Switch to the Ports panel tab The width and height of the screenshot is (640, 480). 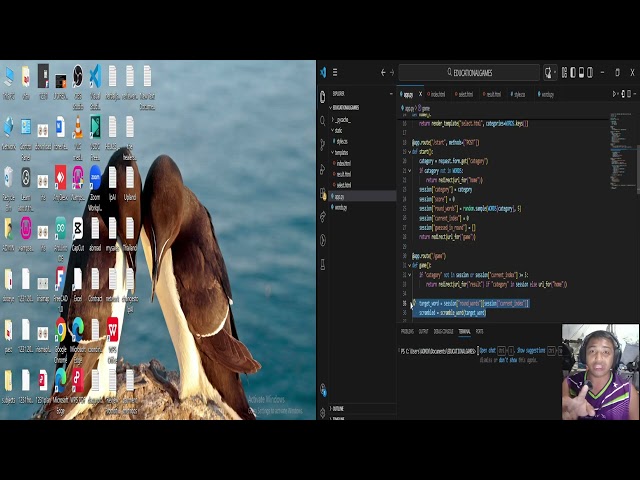coord(480,331)
